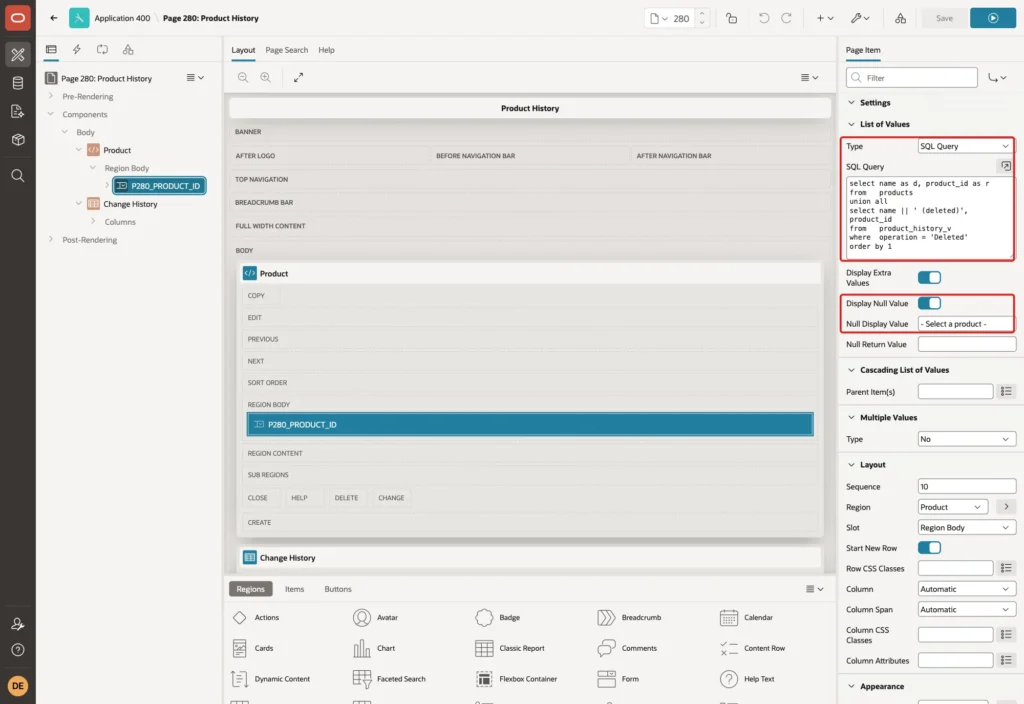Viewport: 1024px width, 704px height.
Task: Open Gallery cube icon in sidebar
Action: point(18,140)
